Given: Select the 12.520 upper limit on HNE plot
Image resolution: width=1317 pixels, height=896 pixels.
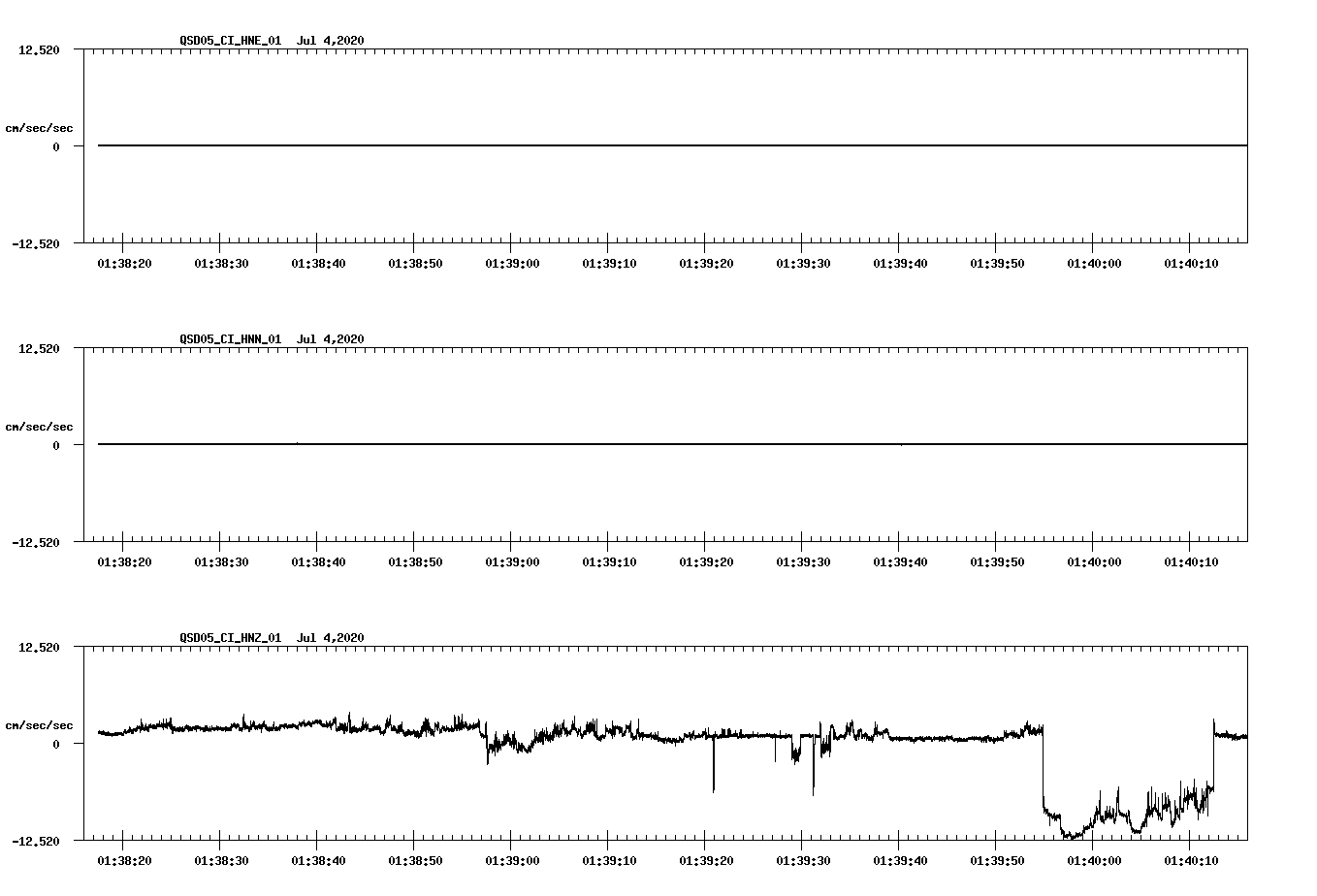Looking at the screenshot, I should pyautogui.click(x=39, y=49).
